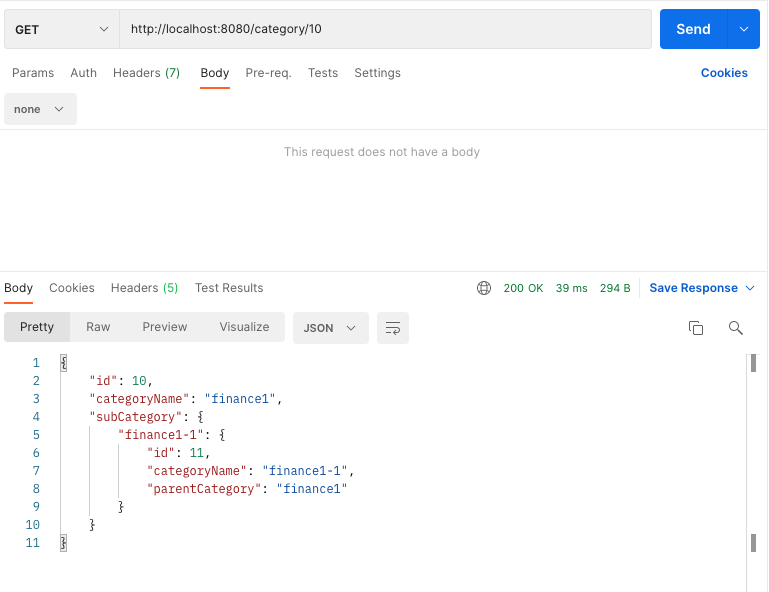The width and height of the screenshot is (769, 592).
Task: Click the response body scrollbar thumb at top
Action: 753,363
